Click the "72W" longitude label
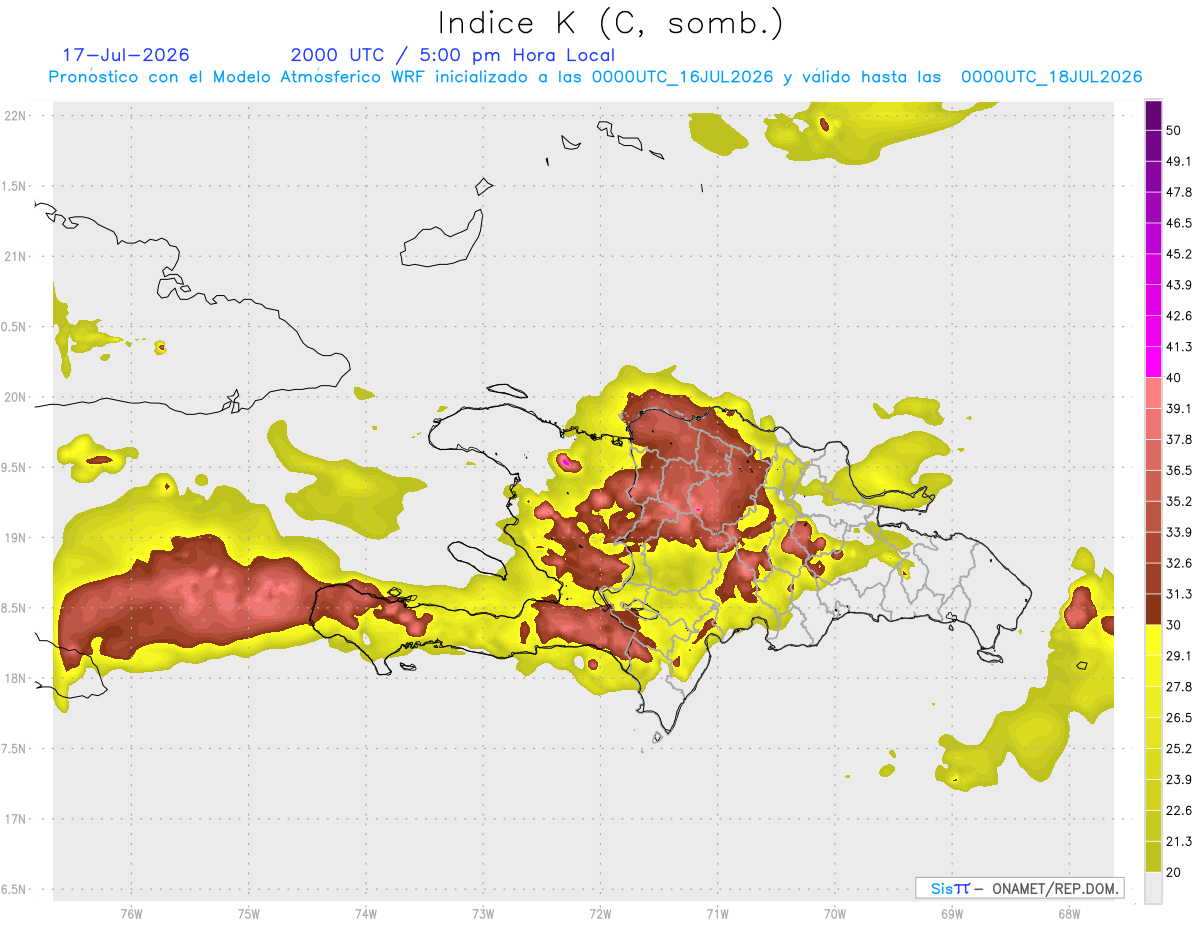 (600, 913)
